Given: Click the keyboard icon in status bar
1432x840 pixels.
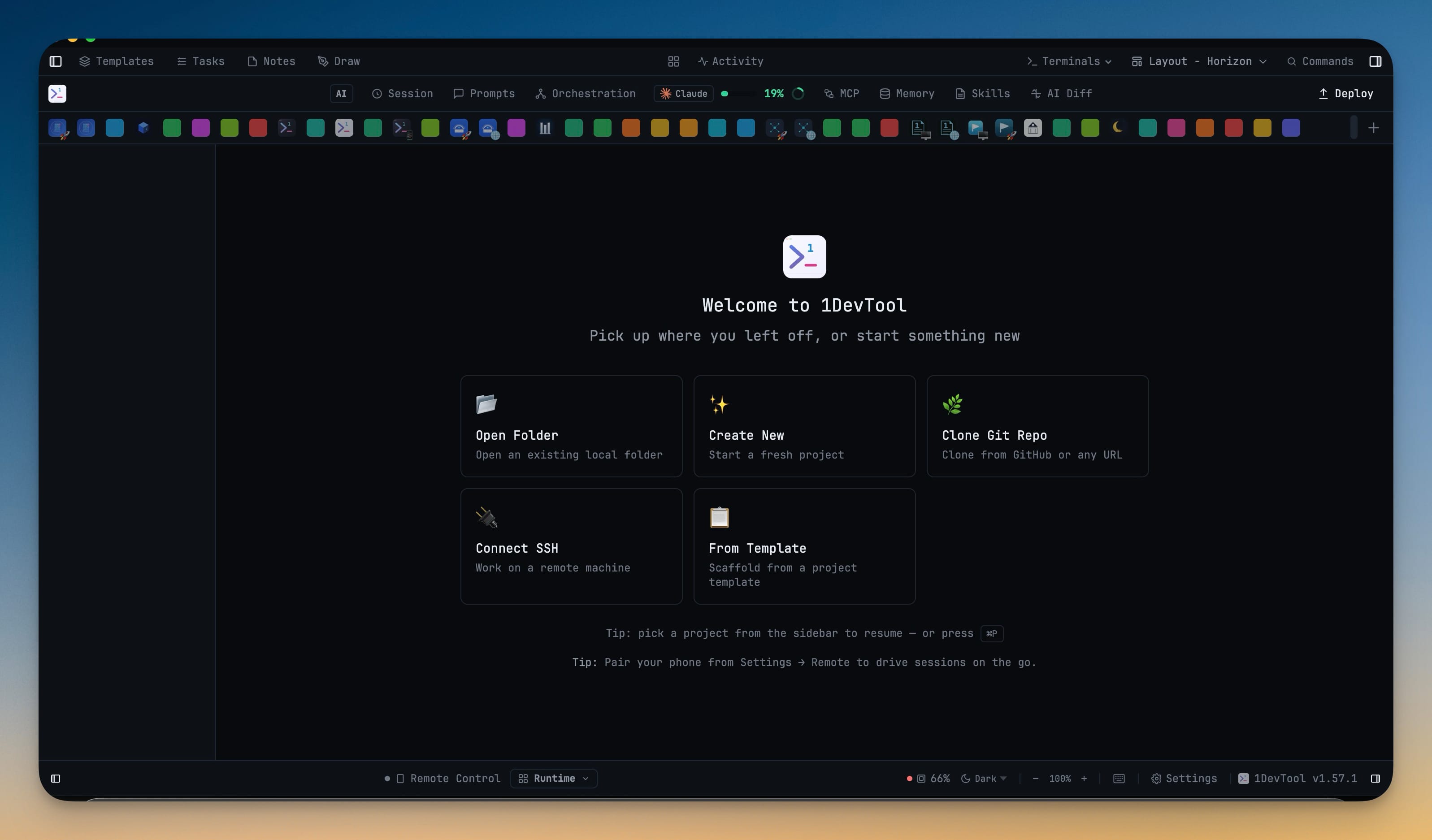Looking at the screenshot, I should (x=1119, y=778).
